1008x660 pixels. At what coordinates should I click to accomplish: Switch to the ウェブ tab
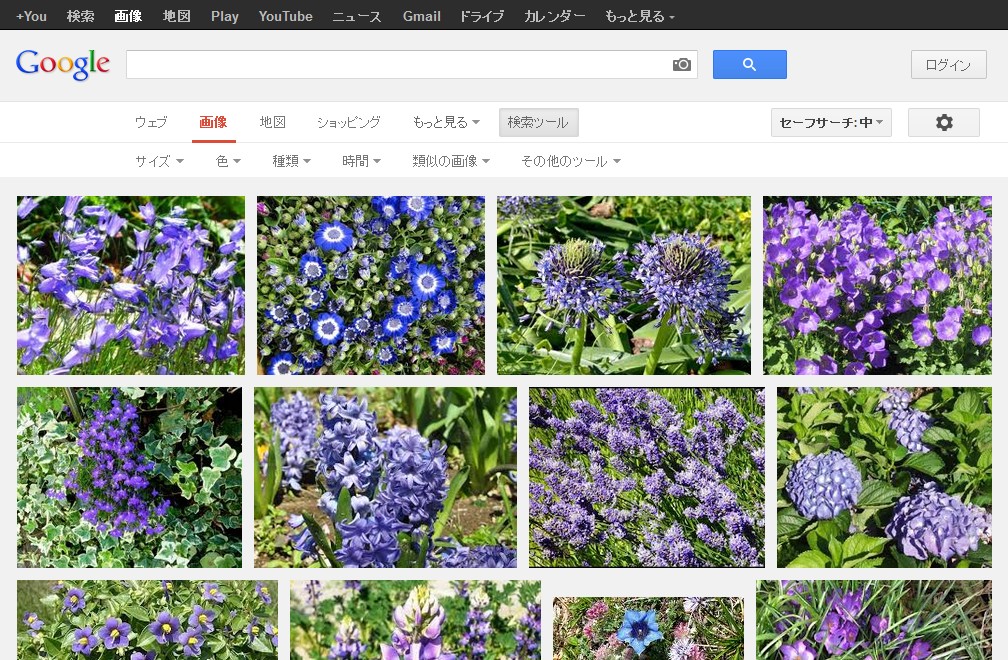click(x=151, y=122)
